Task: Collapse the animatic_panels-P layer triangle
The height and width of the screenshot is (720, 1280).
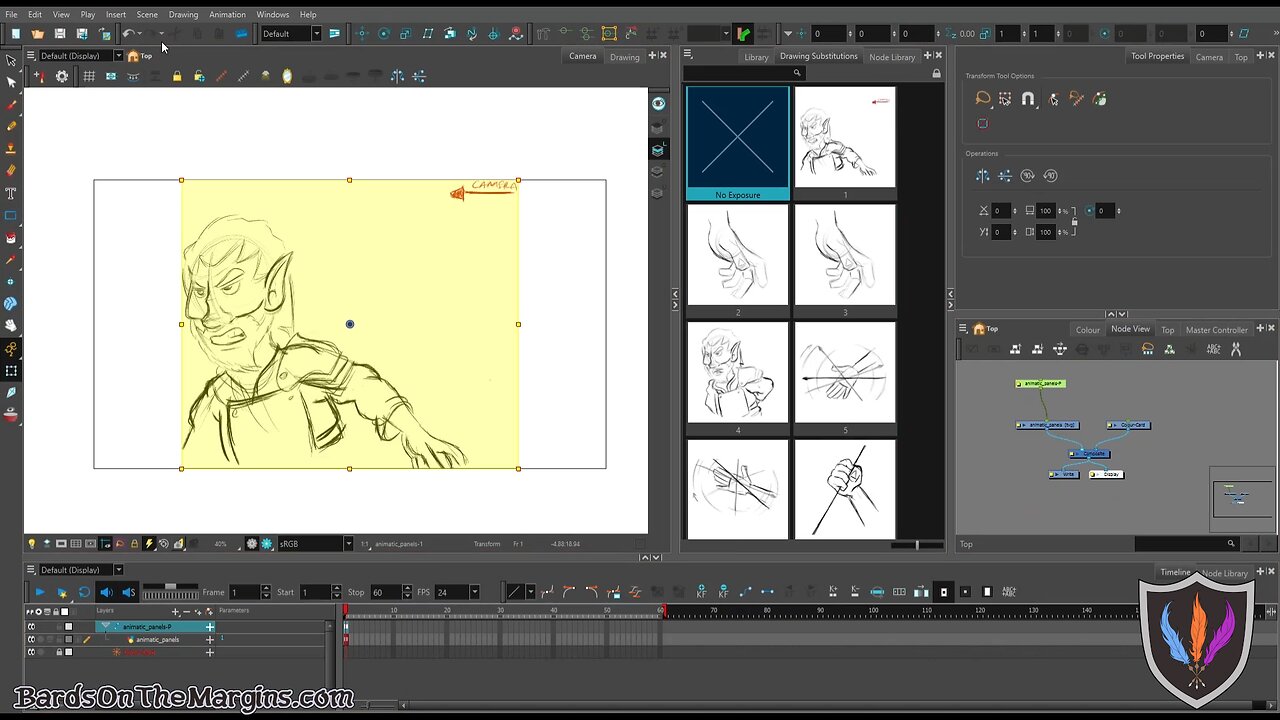Action: click(105, 627)
